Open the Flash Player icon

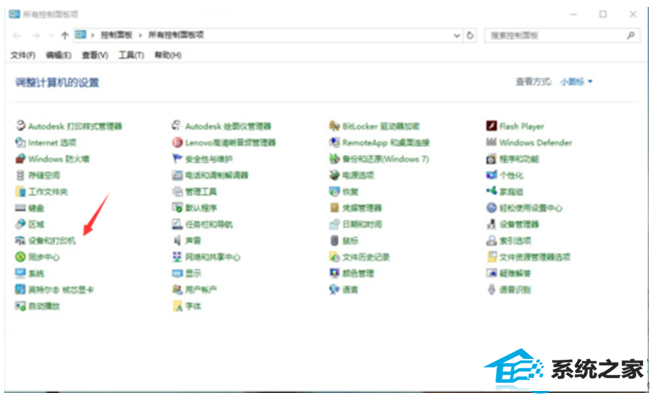tap(491, 126)
